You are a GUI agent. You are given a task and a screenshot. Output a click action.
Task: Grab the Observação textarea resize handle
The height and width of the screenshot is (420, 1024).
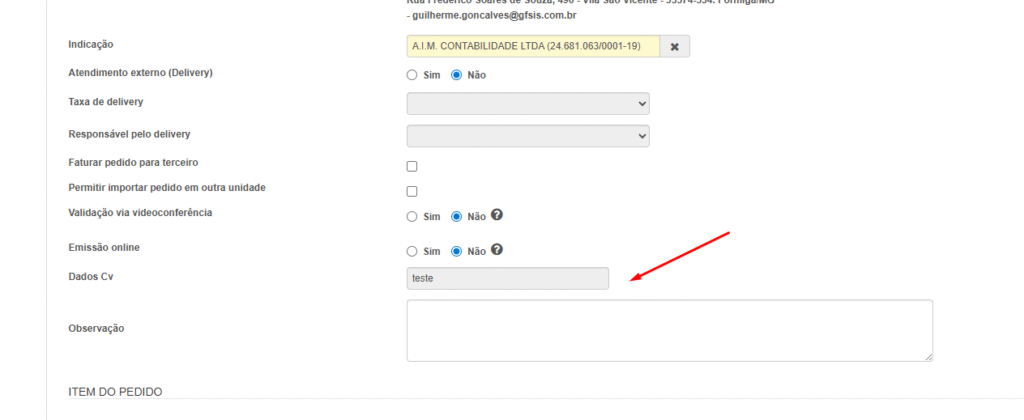point(928,356)
